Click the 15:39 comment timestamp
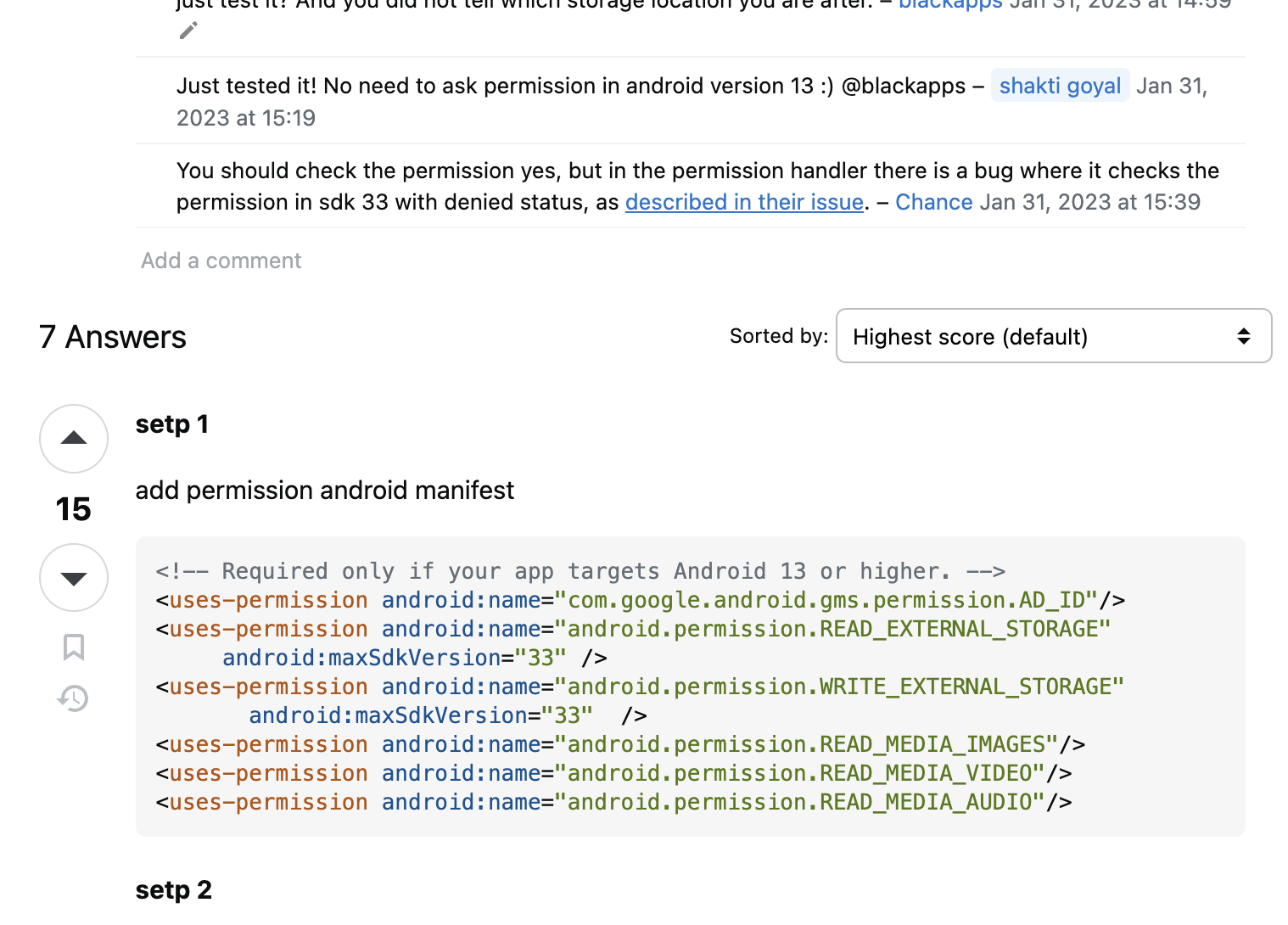 [x=1089, y=202]
